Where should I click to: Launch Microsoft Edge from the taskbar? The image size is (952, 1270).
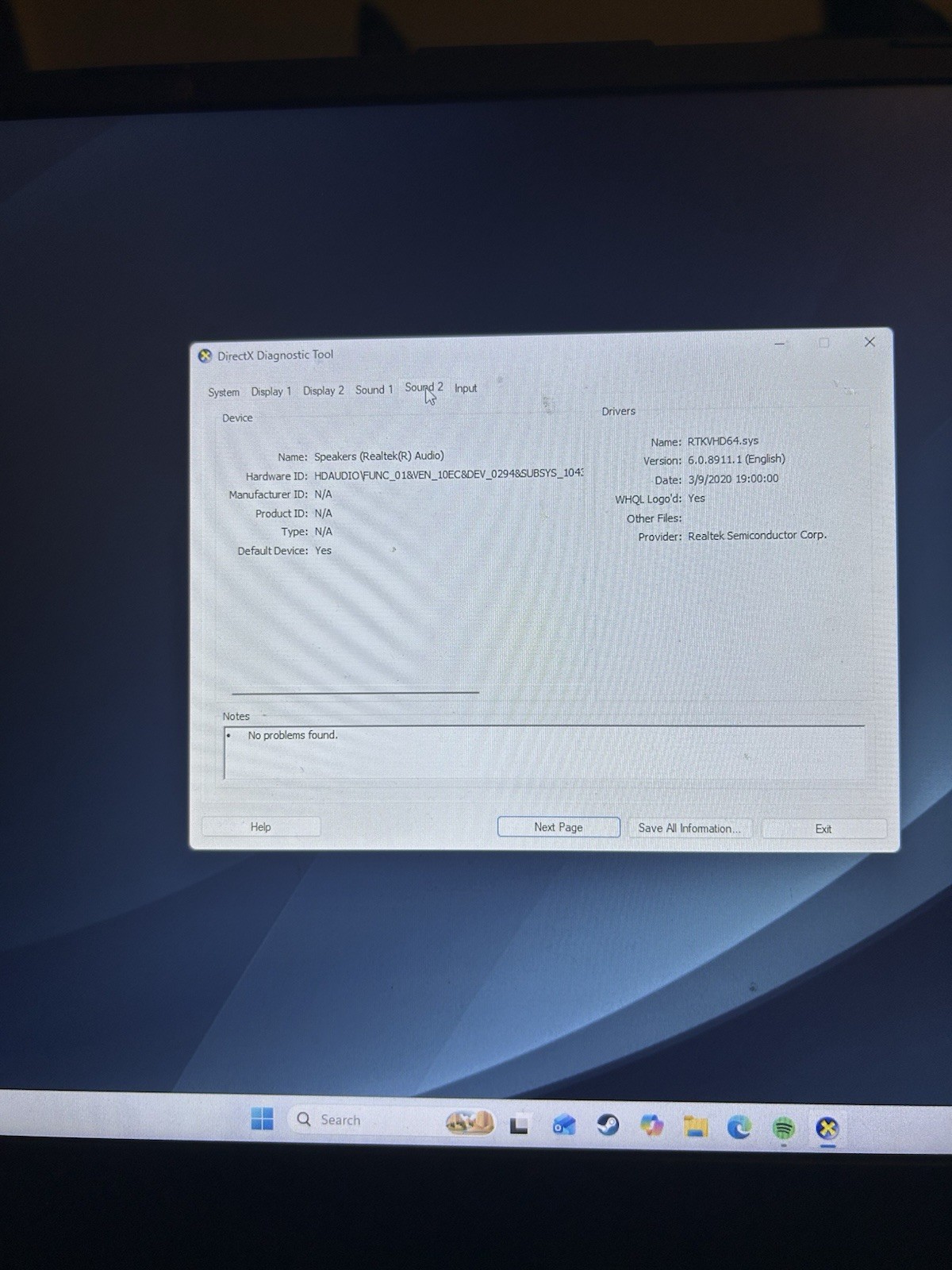pos(739,1127)
